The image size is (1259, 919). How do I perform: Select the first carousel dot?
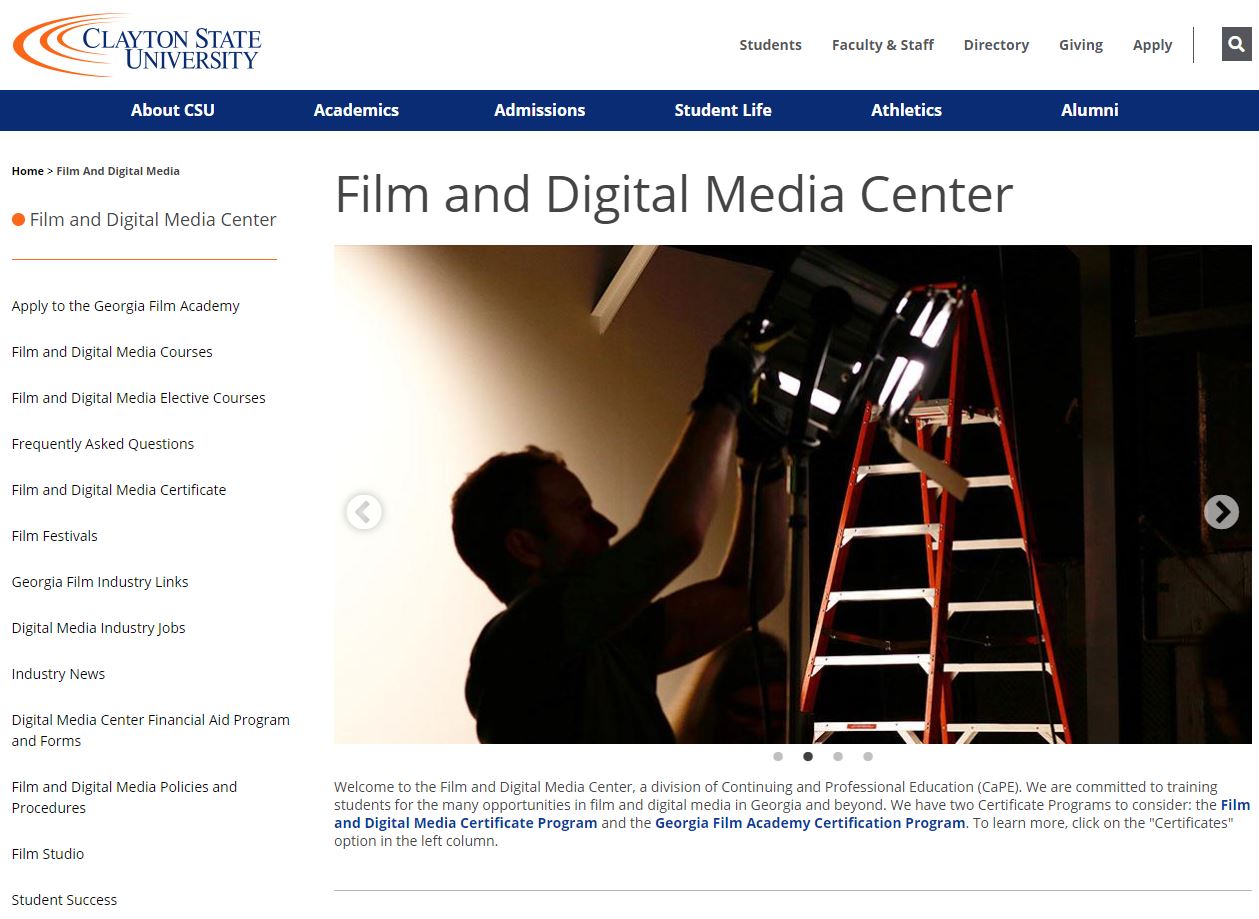778,757
